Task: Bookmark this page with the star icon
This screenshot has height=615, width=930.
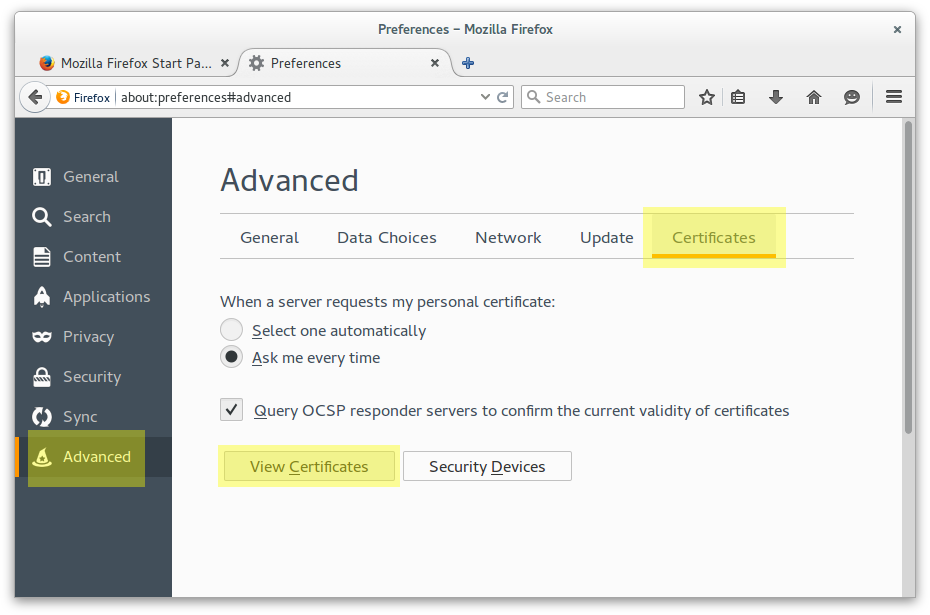Action: click(x=706, y=97)
